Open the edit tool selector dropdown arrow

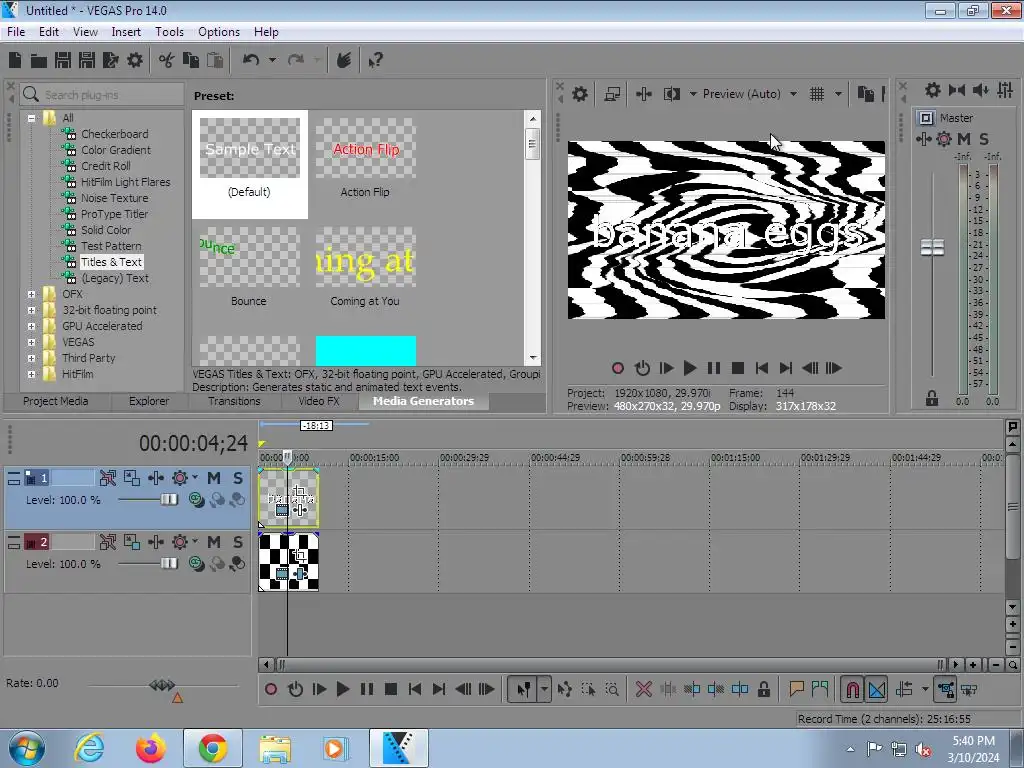tap(544, 689)
